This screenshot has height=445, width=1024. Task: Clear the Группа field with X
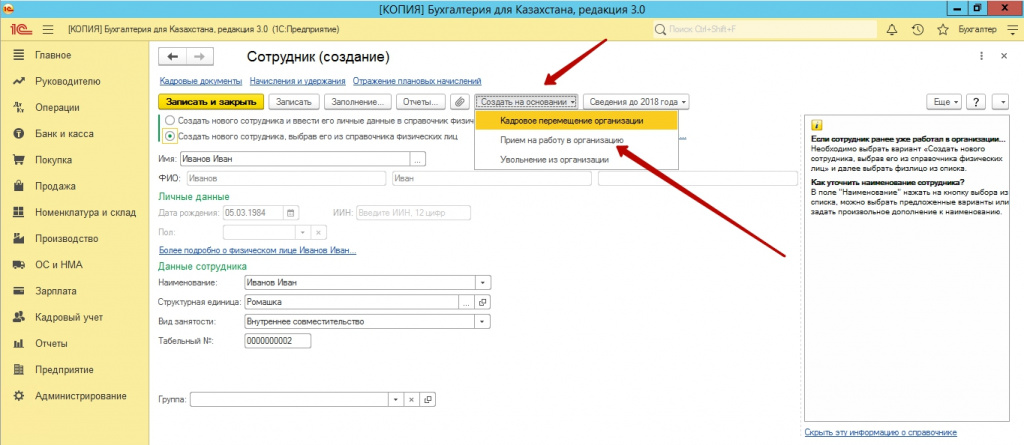click(411, 399)
